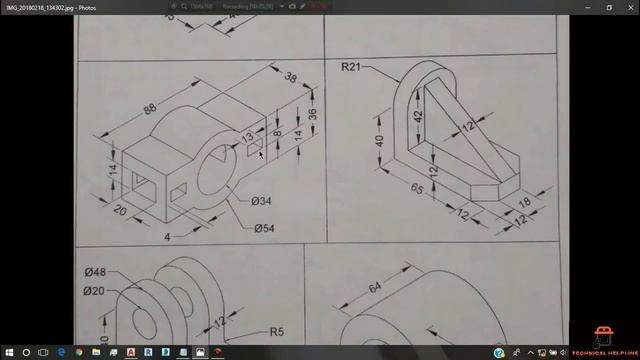Click the Ø48 dimension label
This screenshot has width=640, height=360.
click(x=95, y=272)
